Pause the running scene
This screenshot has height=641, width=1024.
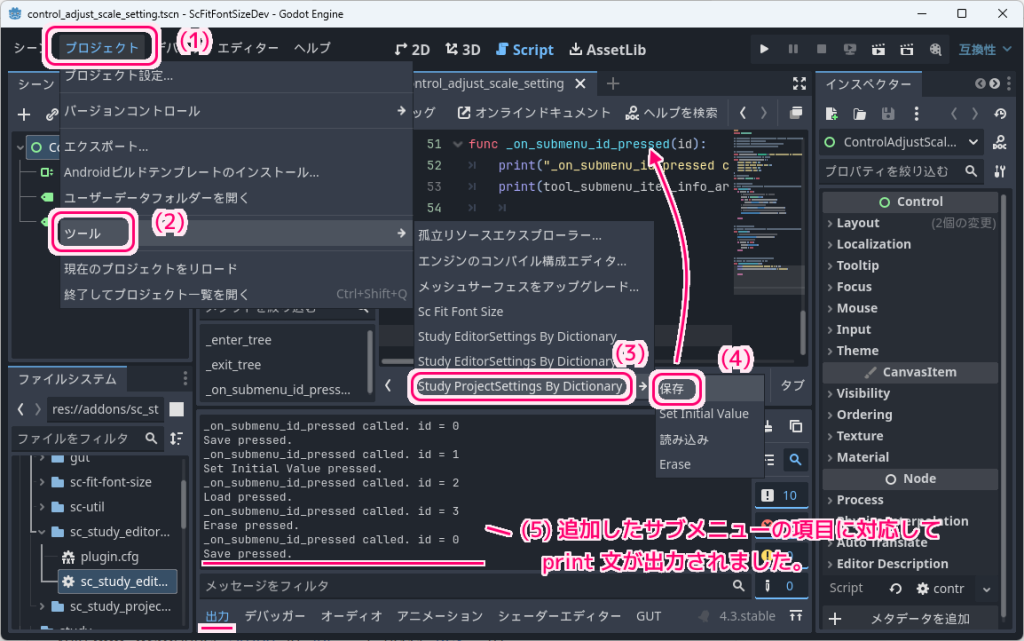792,48
